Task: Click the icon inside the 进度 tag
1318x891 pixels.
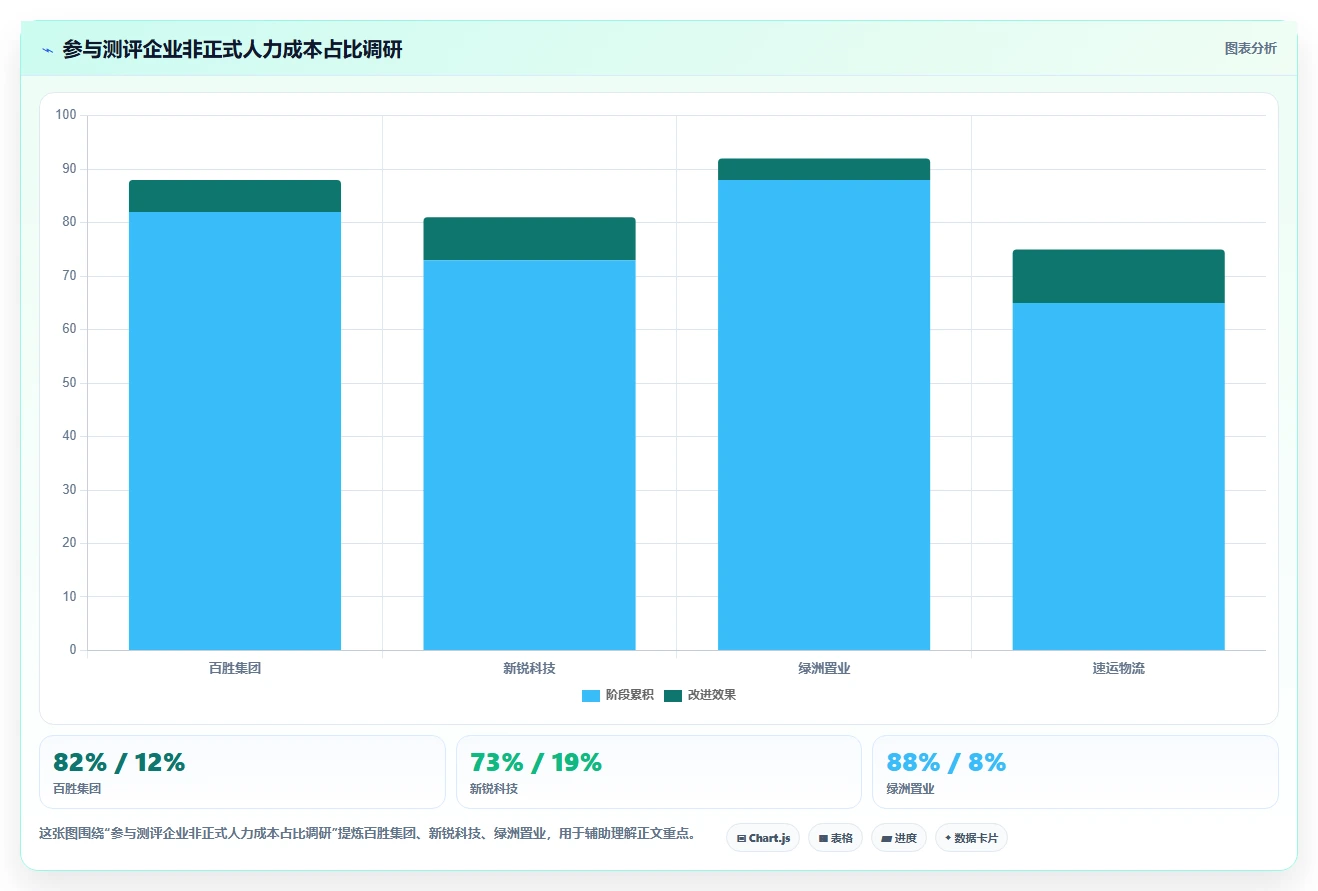Action: (886, 838)
